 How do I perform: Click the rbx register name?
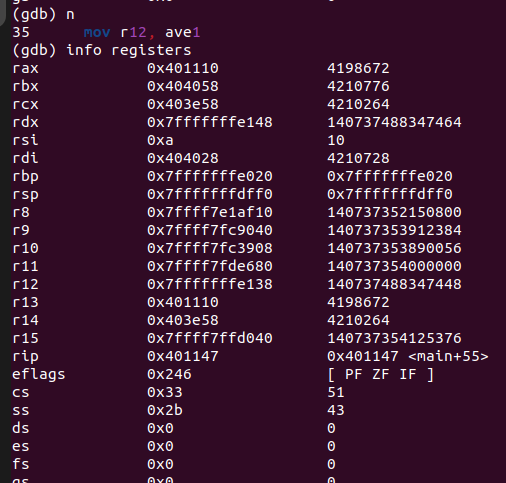(25, 86)
